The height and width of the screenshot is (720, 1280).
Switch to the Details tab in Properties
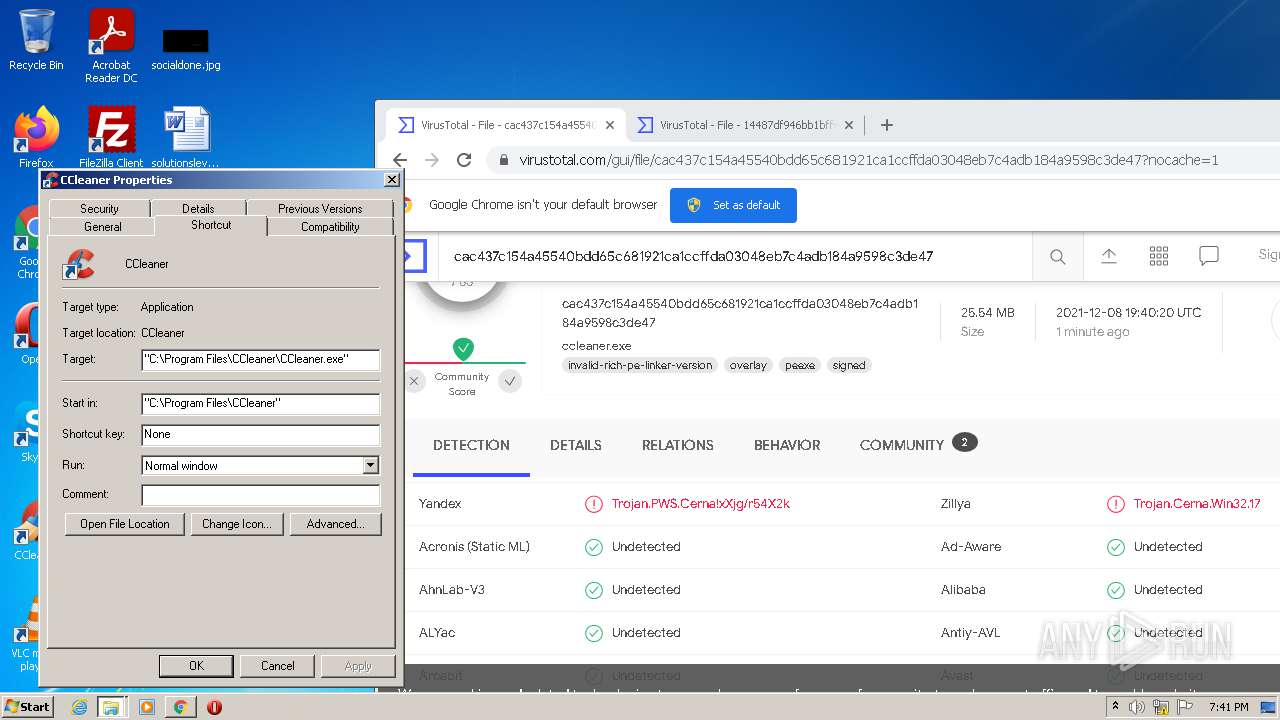pyautogui.click(x=198, y=208)
